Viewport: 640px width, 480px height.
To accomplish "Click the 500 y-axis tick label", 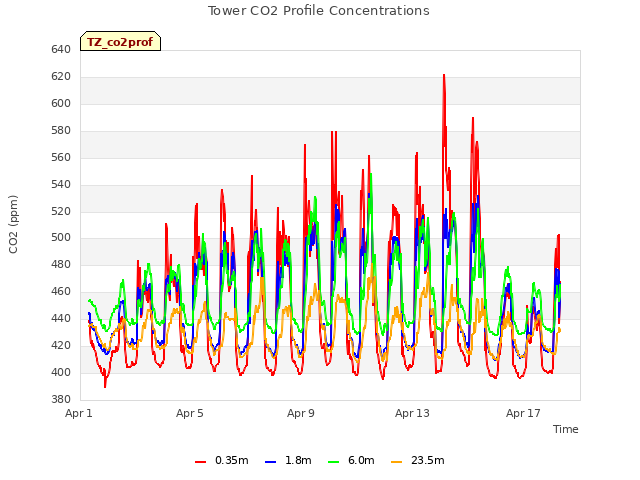I will (x=61, y=238).
